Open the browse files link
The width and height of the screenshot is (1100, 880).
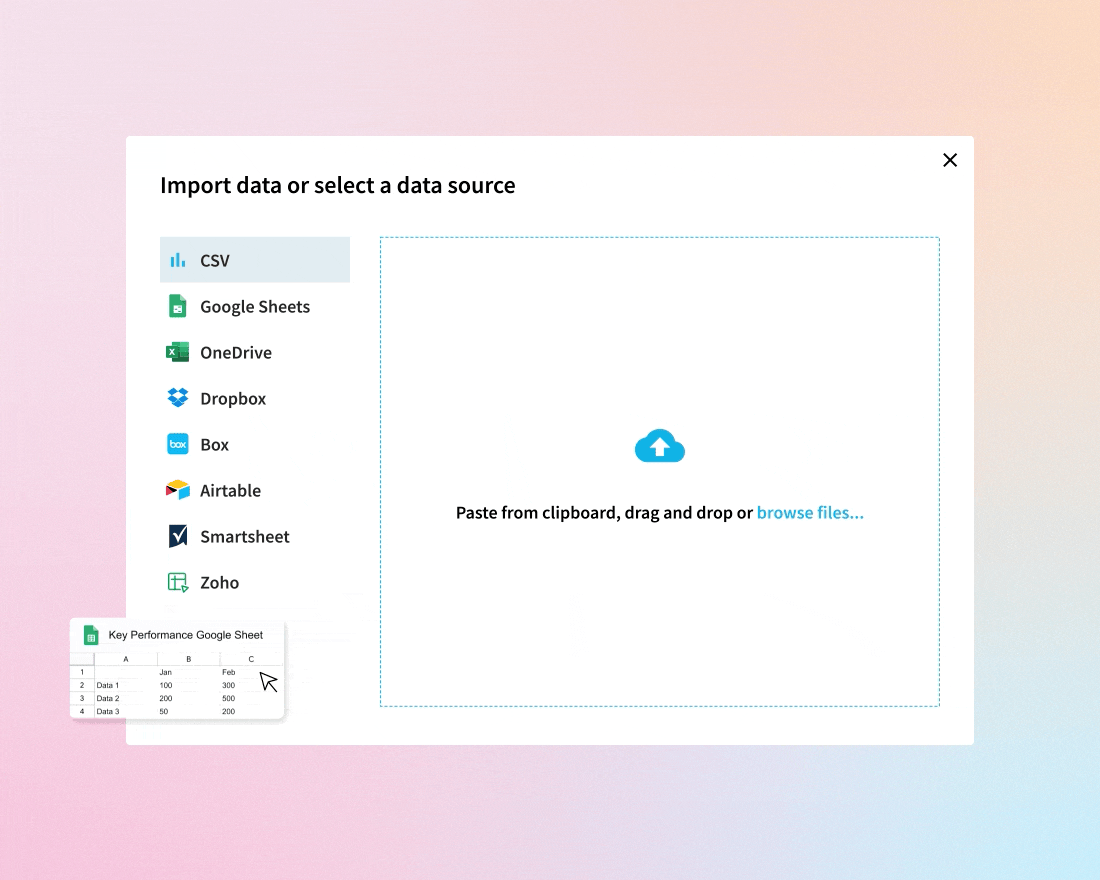[810, 513]
